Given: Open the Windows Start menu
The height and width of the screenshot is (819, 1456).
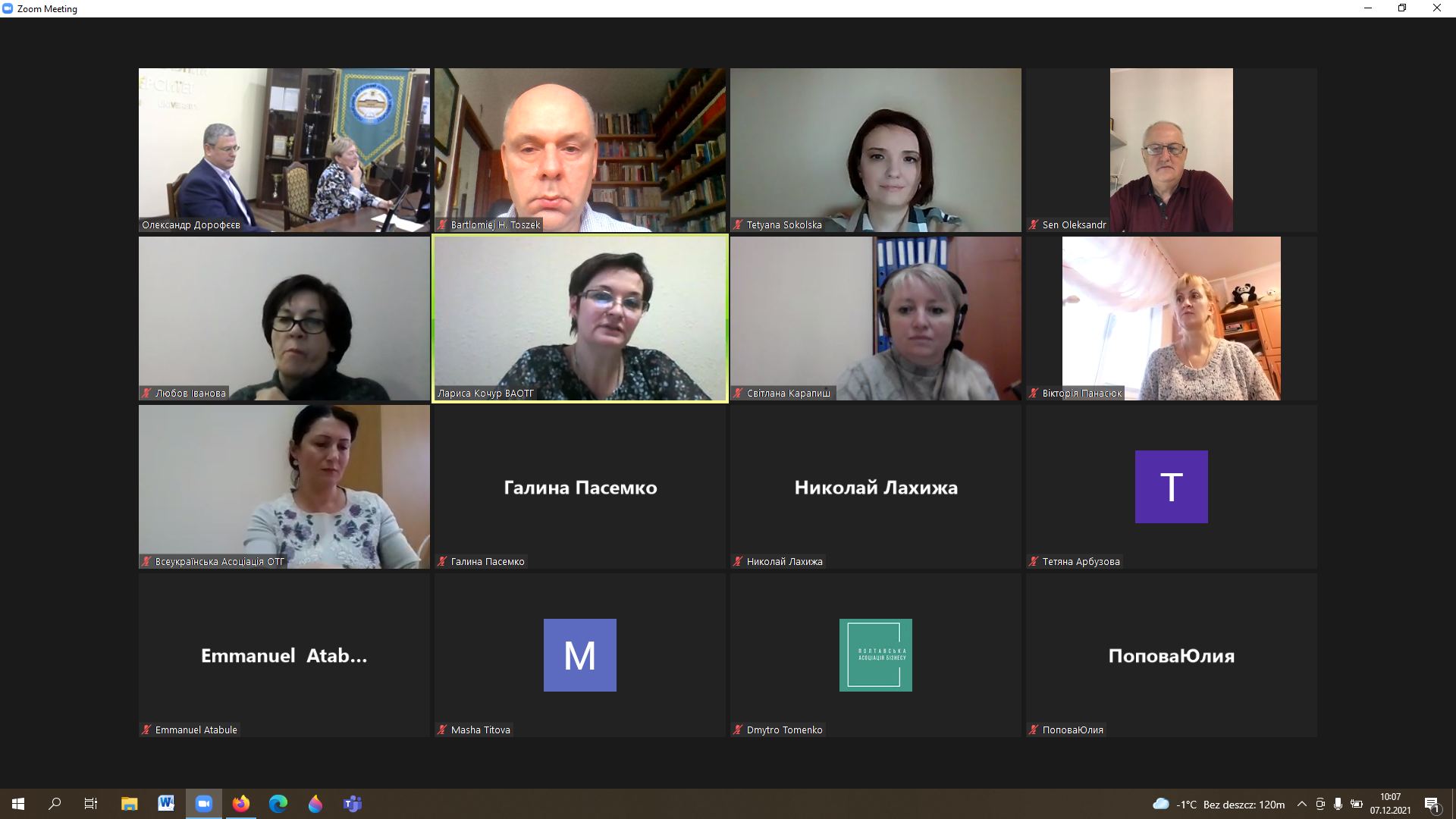Looking at the screenshot, I should click(x=18, y=804).
